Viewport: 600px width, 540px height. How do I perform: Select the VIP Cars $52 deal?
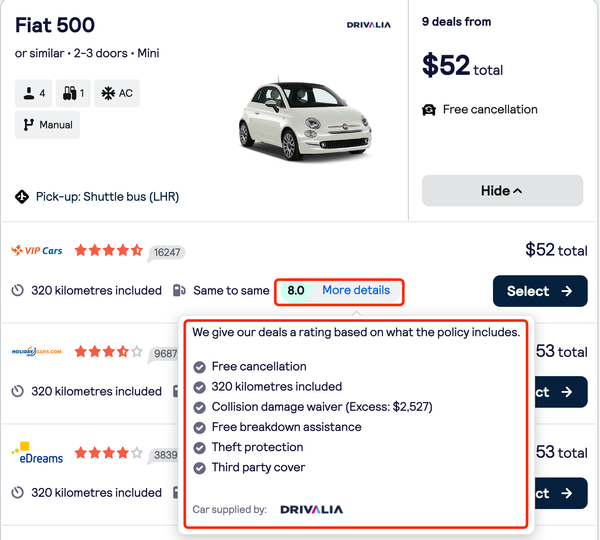540,291
